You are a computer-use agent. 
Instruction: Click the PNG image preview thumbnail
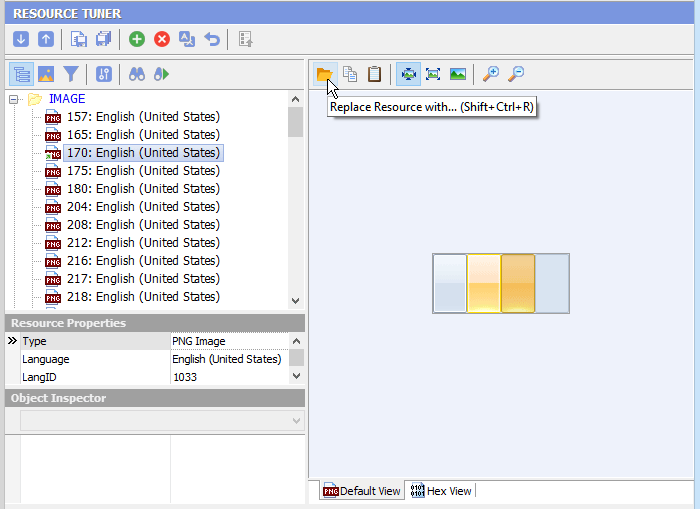pyautogui.click(x=501, y=284)
